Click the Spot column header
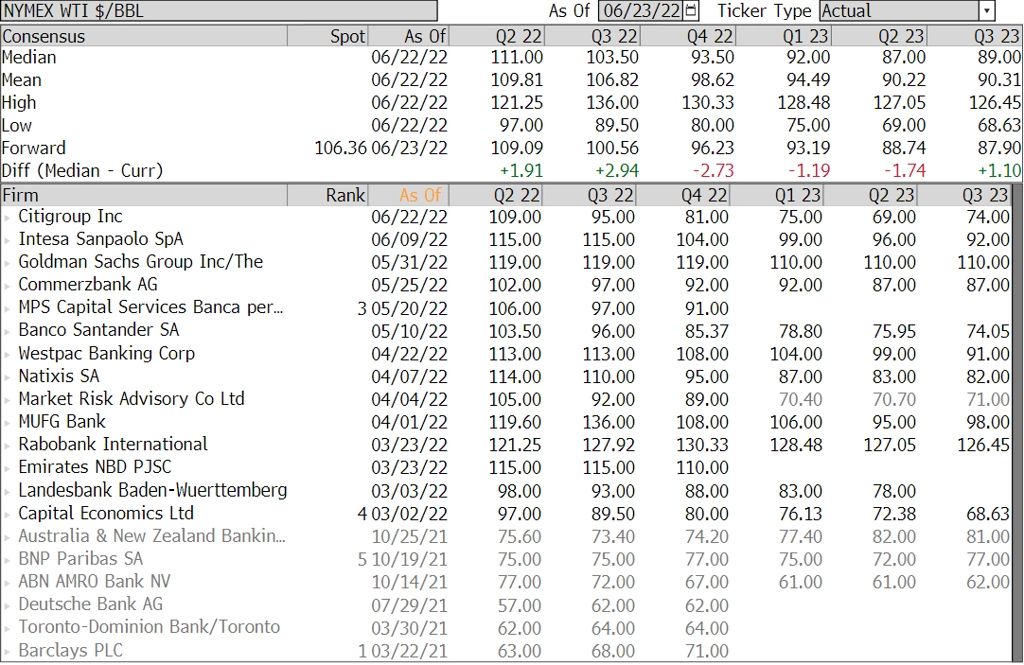1024x665 pixels. coord(327,36)
